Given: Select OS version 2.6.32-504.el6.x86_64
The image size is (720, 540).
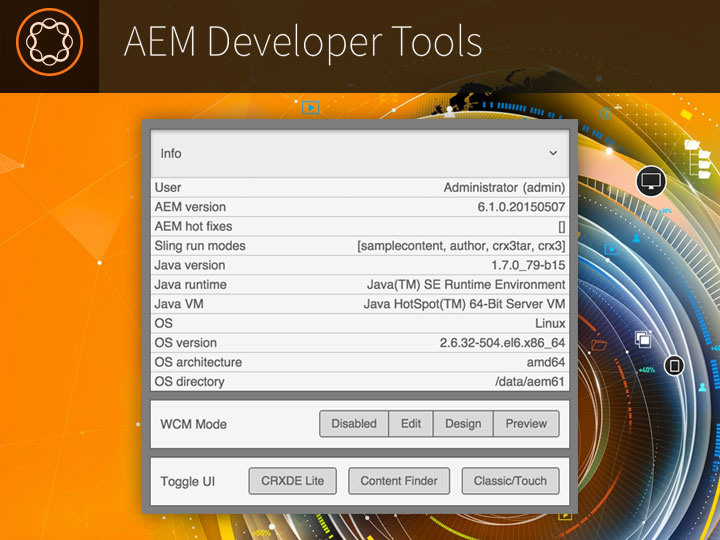Looking at the screenshot, I should pos(502,343).
